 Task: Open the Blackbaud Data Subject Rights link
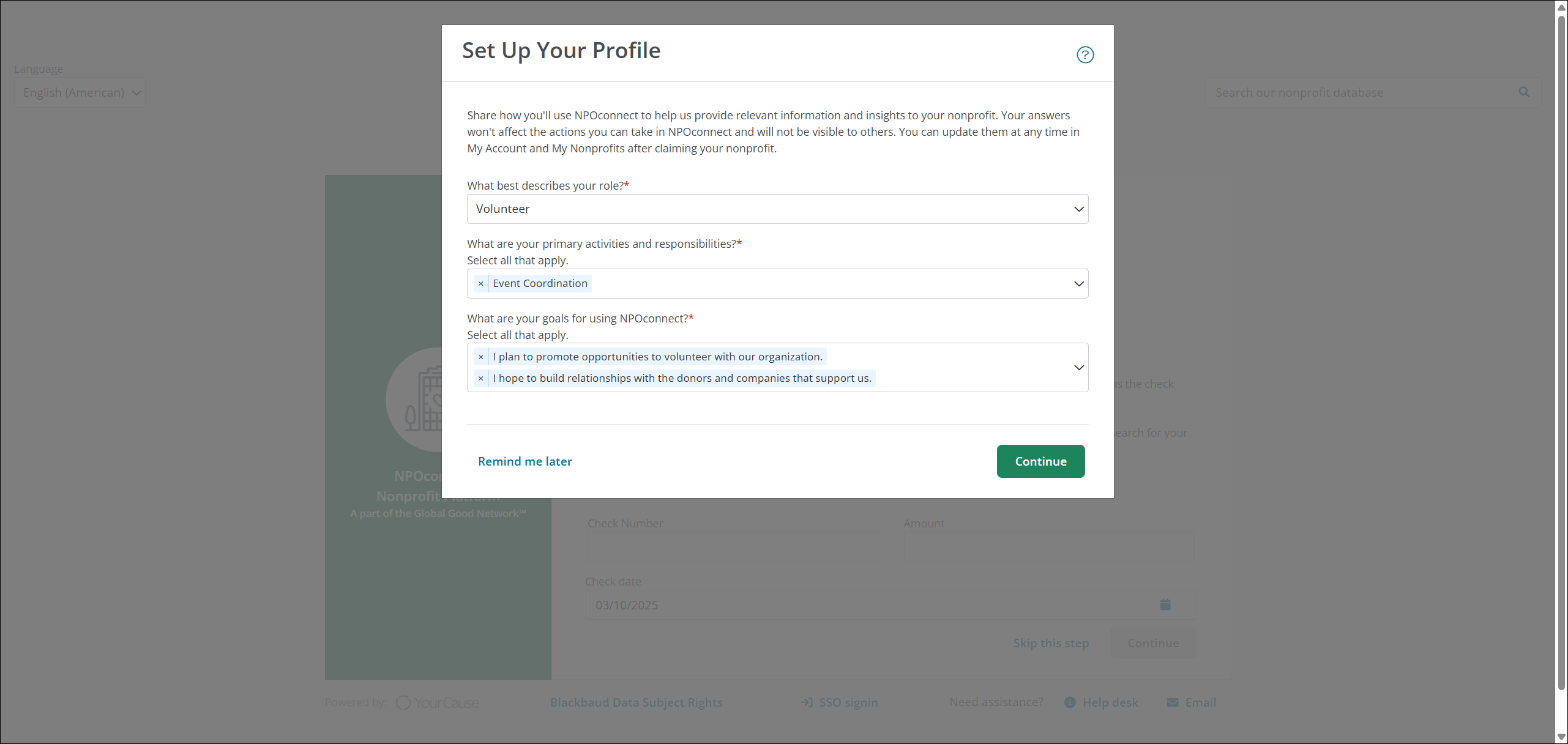click(x=636, y=702)
